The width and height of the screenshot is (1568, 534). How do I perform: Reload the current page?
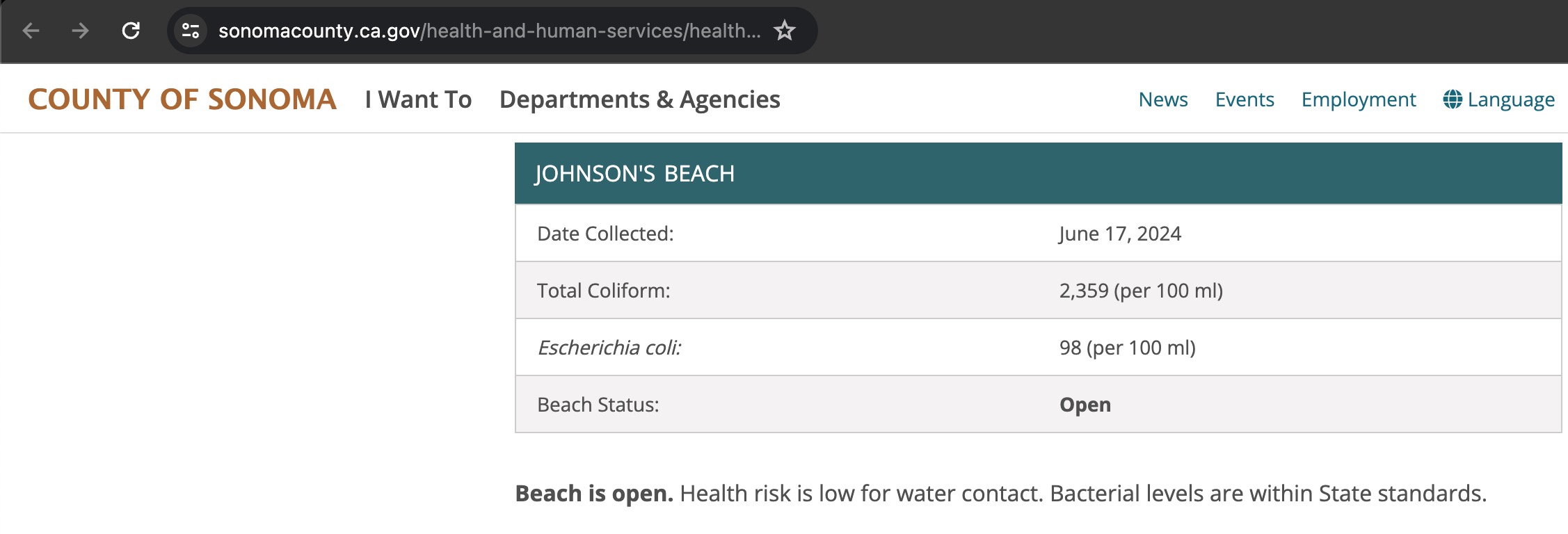pos(131,31)
